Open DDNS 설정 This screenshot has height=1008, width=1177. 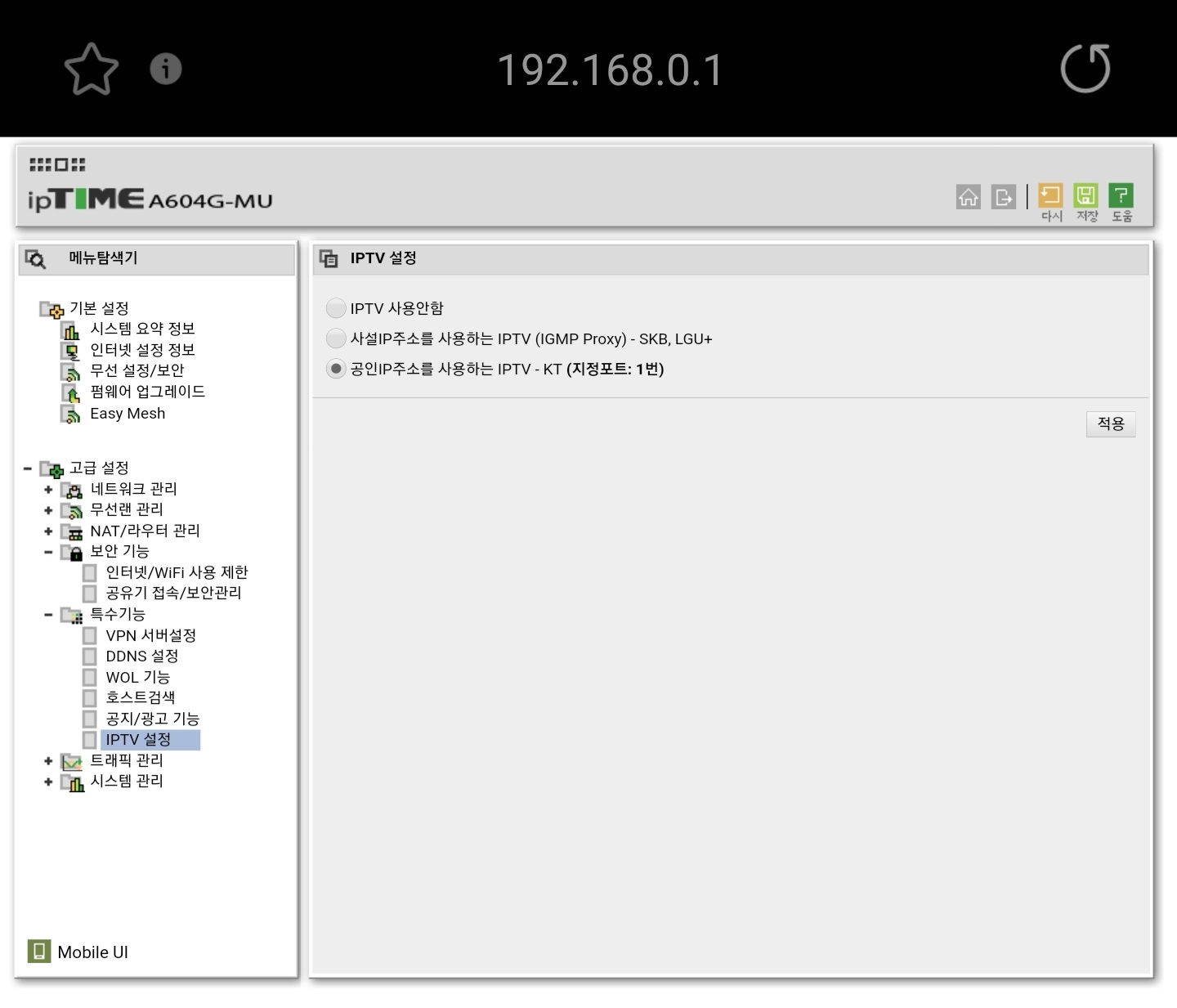142,656
